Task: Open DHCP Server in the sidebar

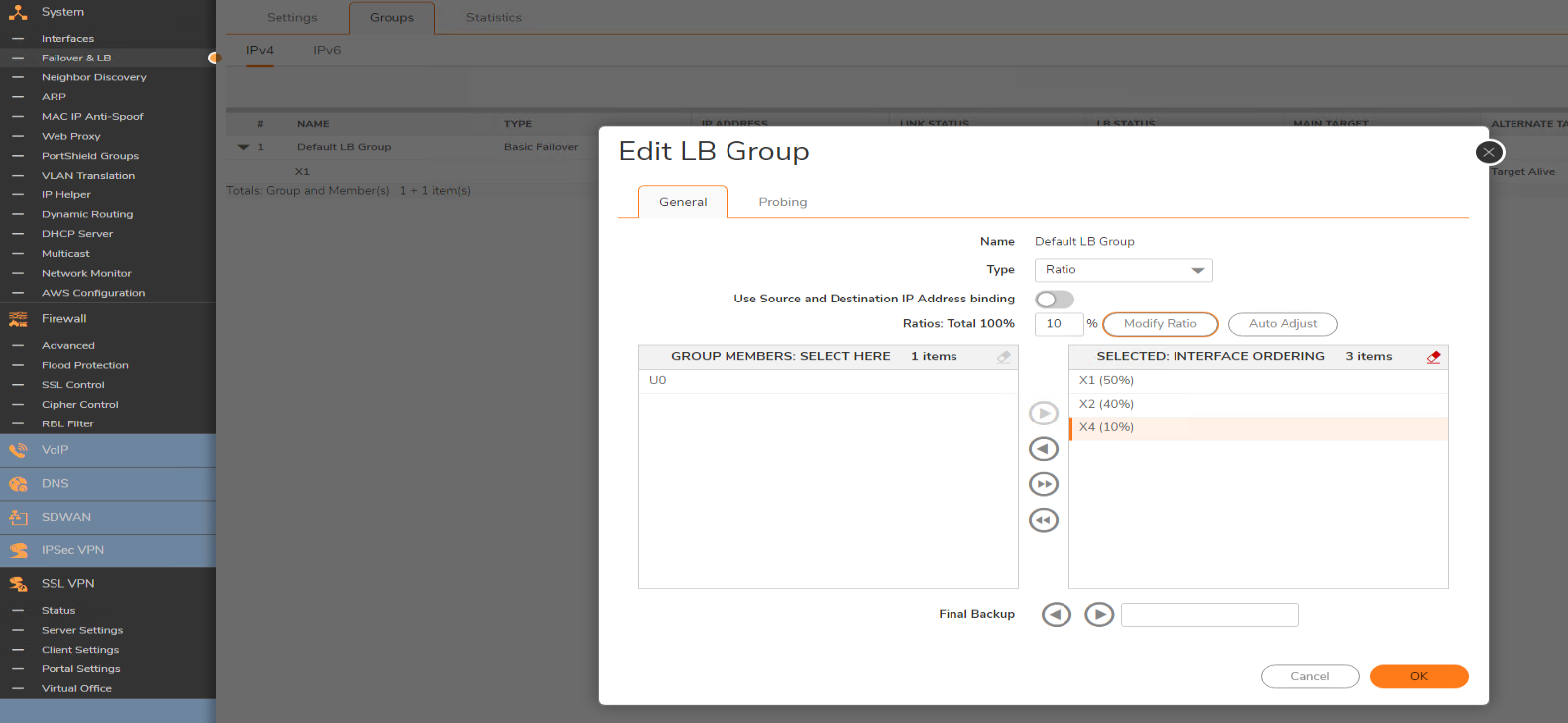Action: [77, 234]
